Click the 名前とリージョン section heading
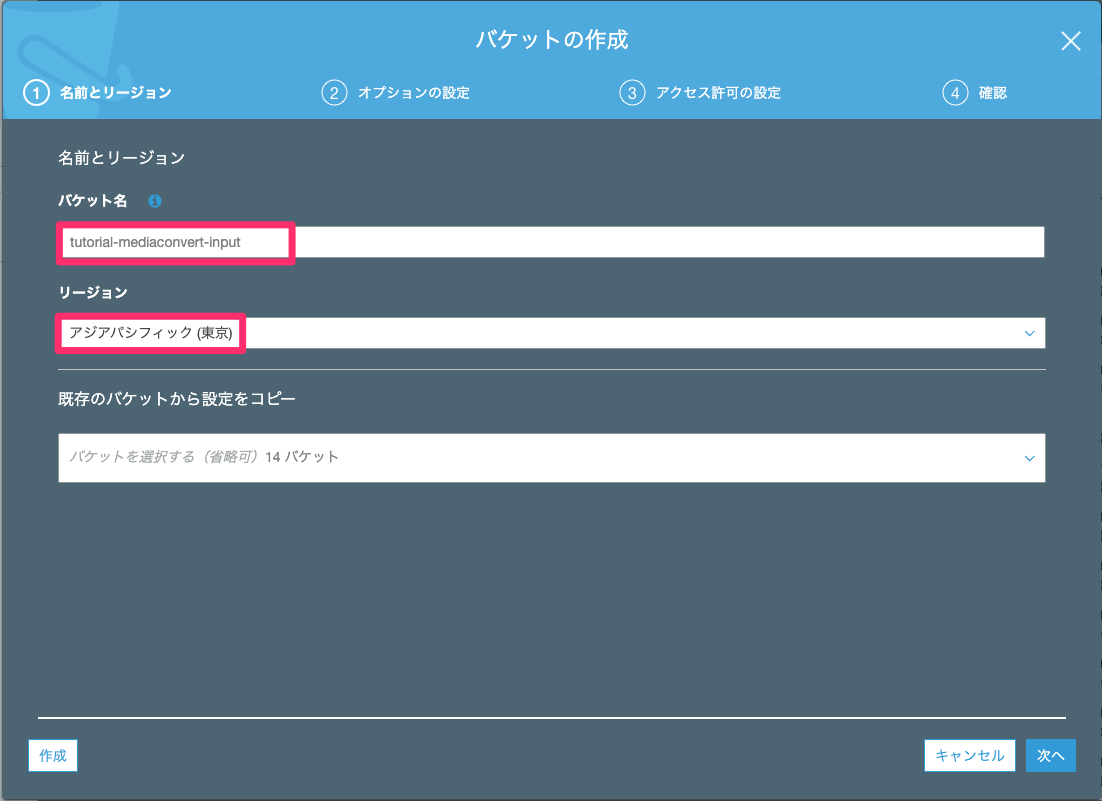1102x801 pixels. point(122,158)
